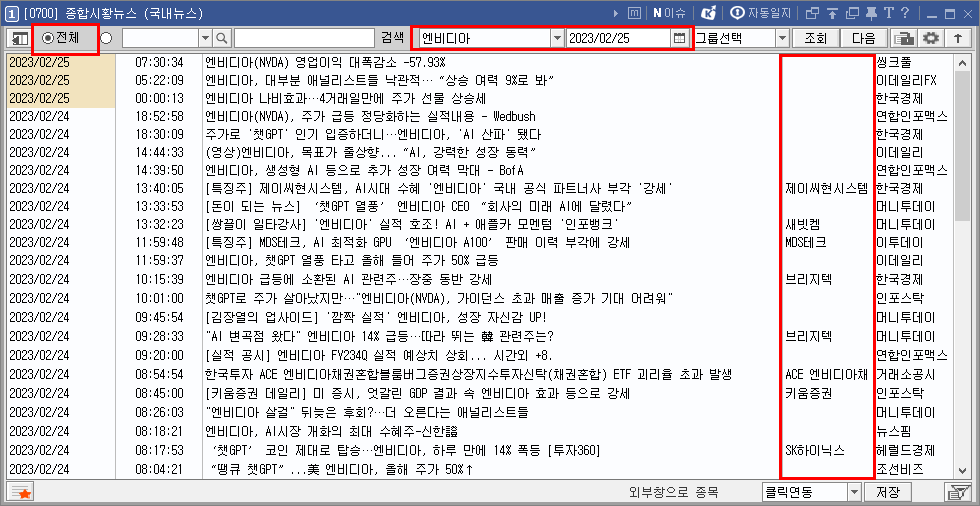Screen dimensions: 980x506
Task: Open headline '엔비디아(NVDA) 영업이익 대폭감소 -57.93%'
Action: pyautogui.click(x=325, y=62)
